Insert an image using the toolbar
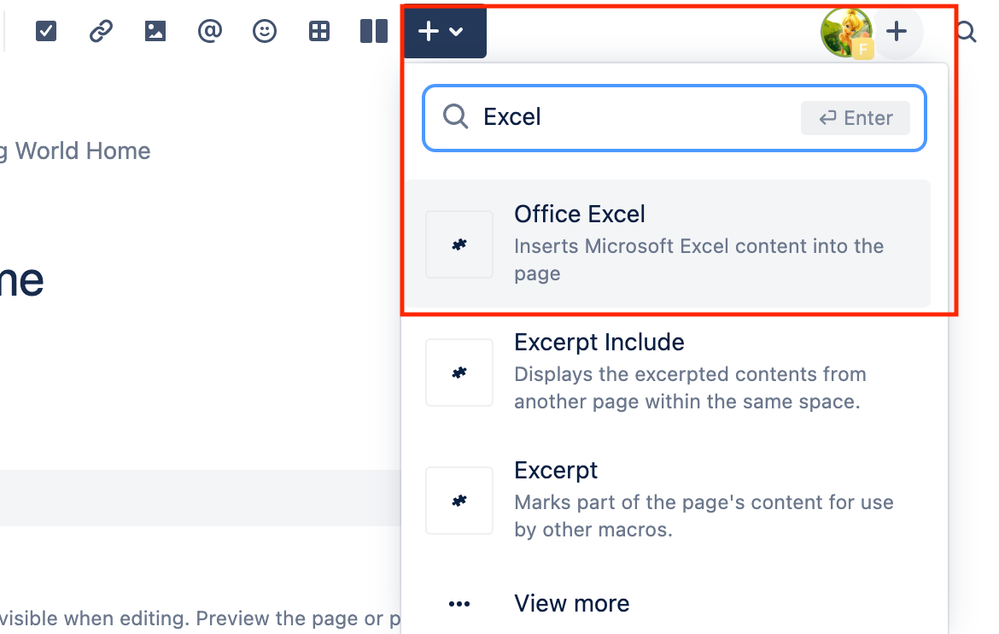999x634 pixels. click(x=155, y=31)
